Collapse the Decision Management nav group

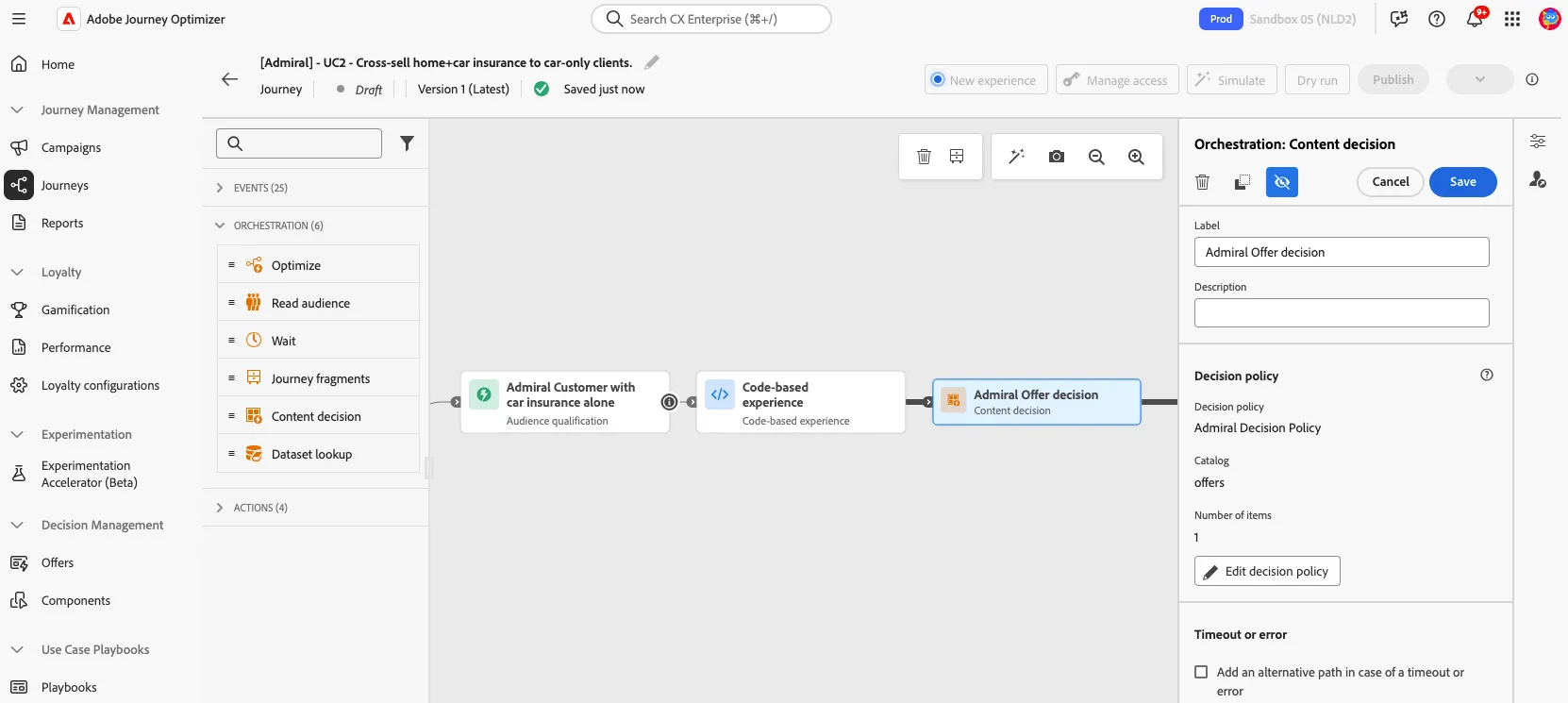click(17, 525)
